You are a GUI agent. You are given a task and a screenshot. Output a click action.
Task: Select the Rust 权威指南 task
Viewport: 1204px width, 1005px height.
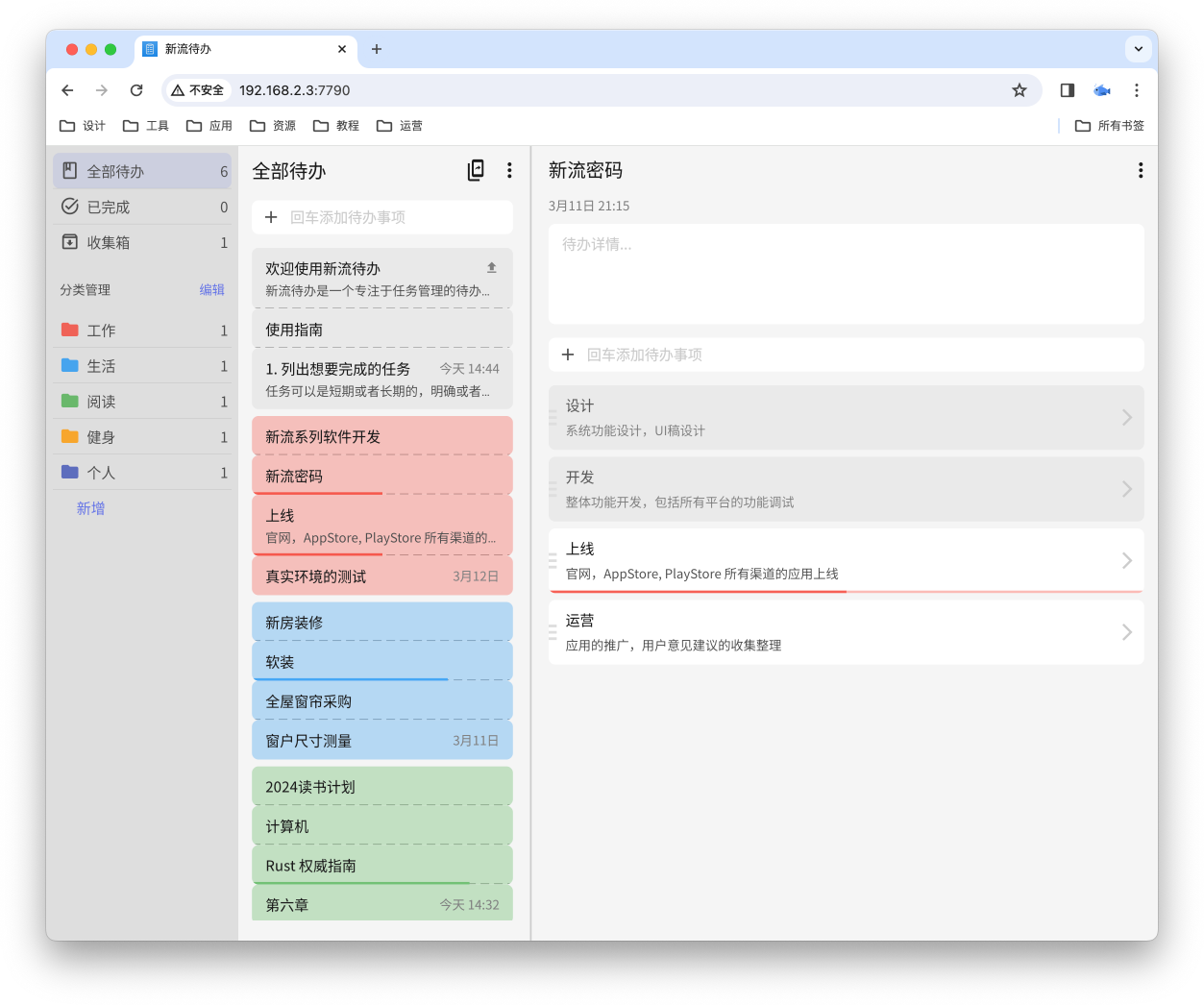pos(382,866)
